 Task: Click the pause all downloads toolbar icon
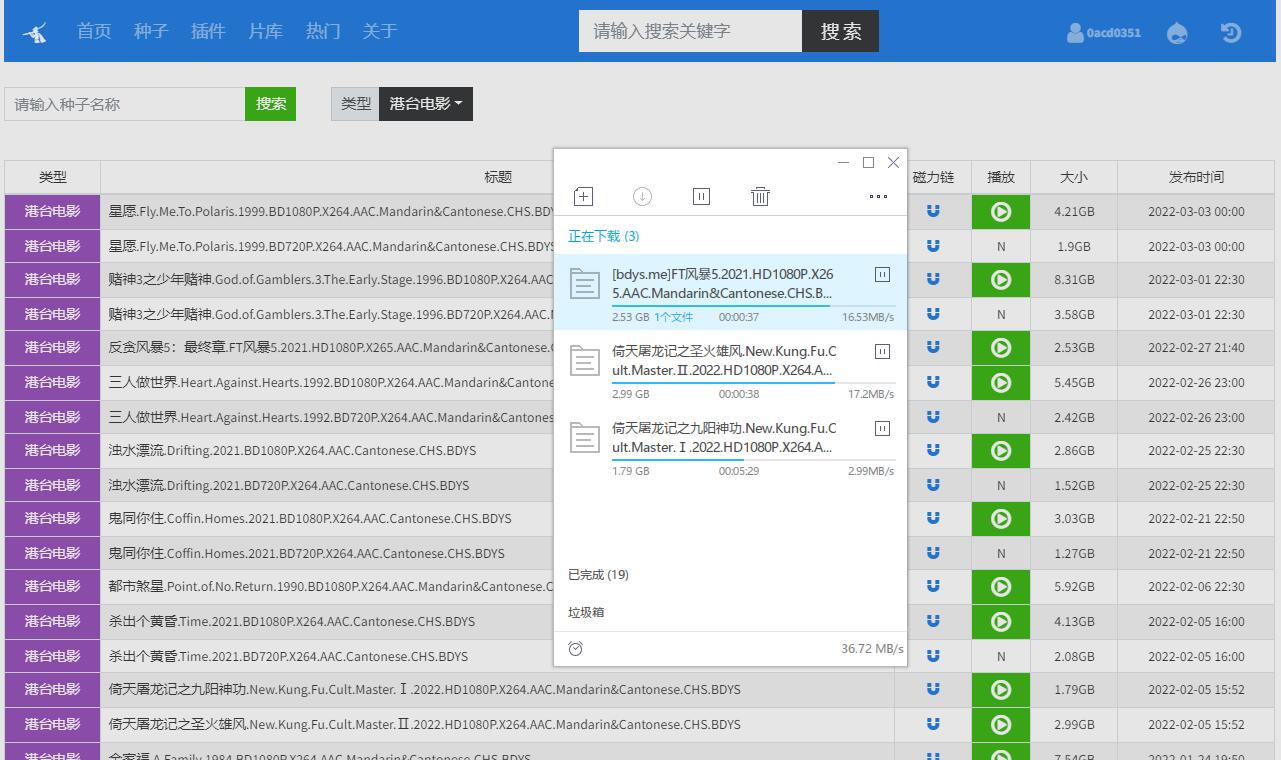pos(701,197)
